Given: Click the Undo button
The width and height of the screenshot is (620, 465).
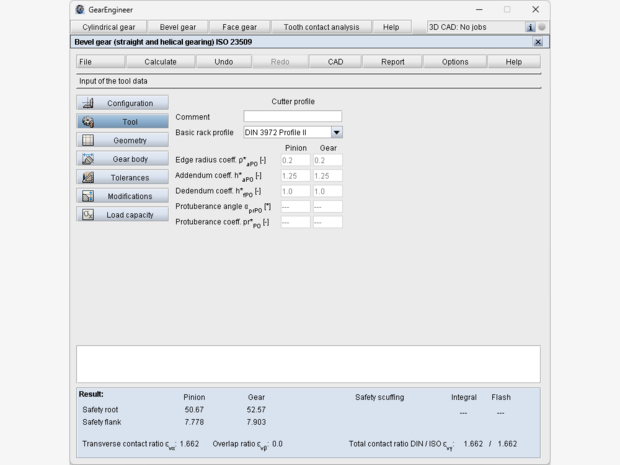Looking at the screenshot, I should (224, 62).
